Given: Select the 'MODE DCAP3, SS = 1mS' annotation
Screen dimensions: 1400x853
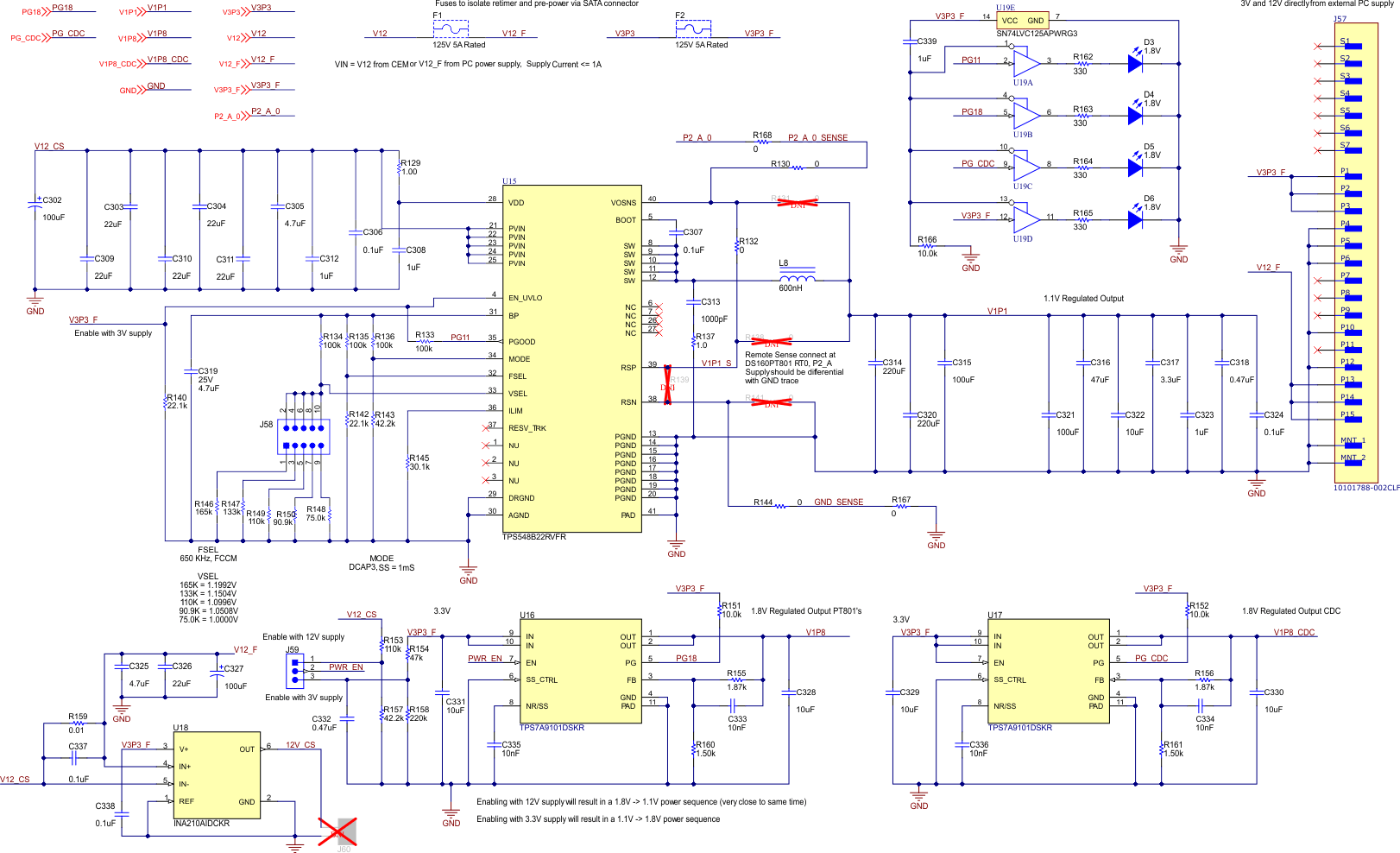Looking at the screenshot, I should coord(382,563).
